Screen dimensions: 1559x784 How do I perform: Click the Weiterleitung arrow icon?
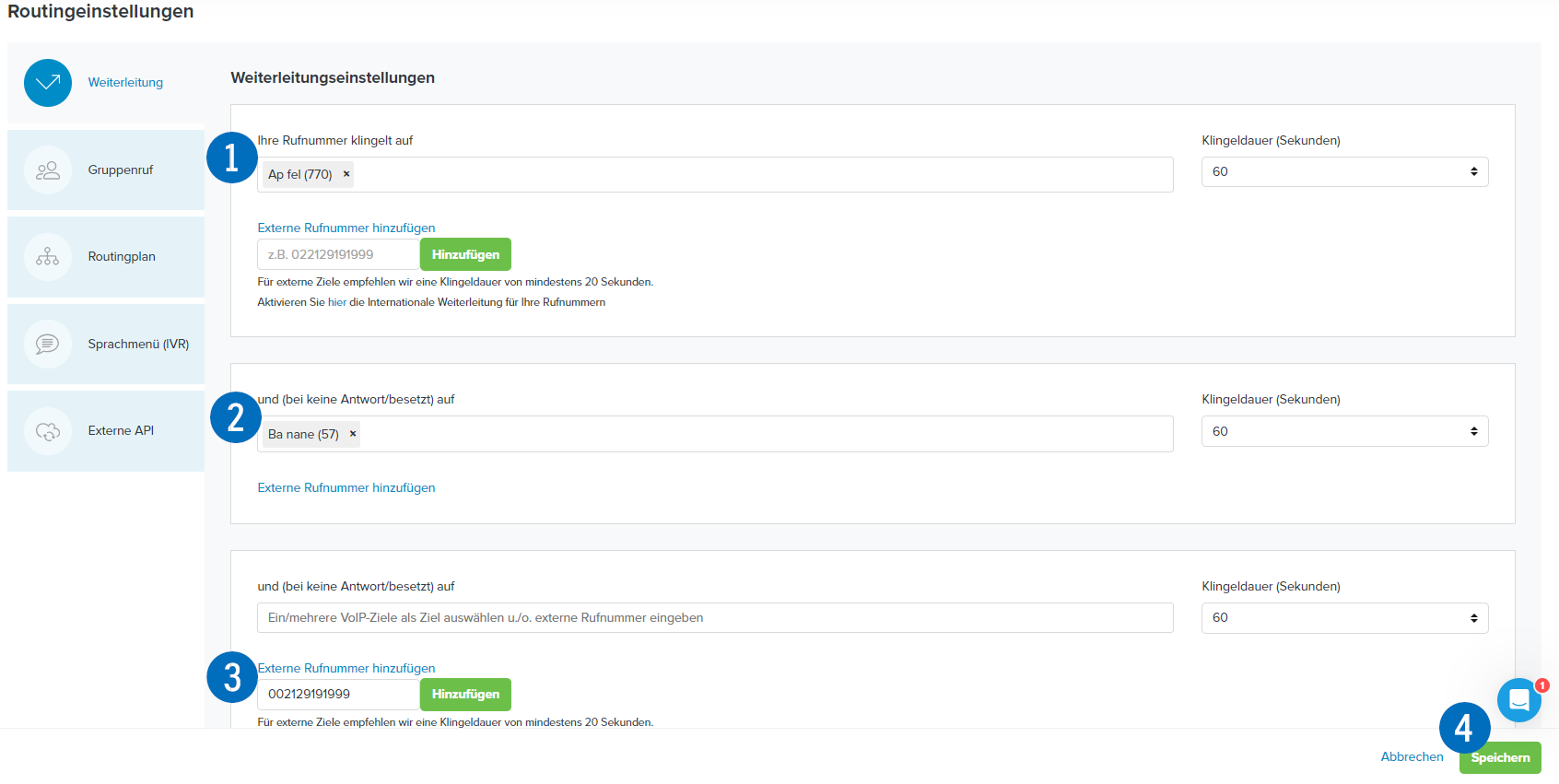[x=48, y=83]
